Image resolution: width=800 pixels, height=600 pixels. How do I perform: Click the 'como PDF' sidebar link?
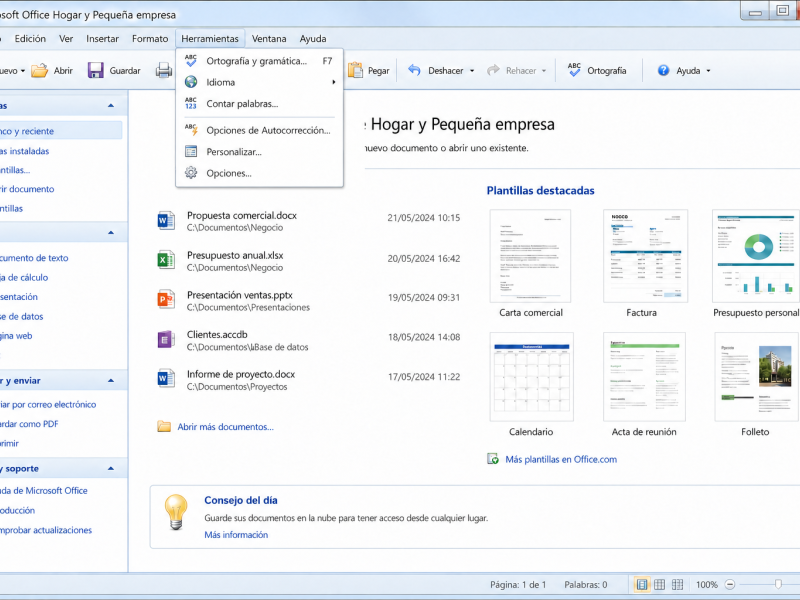click(x=29, y=424)
